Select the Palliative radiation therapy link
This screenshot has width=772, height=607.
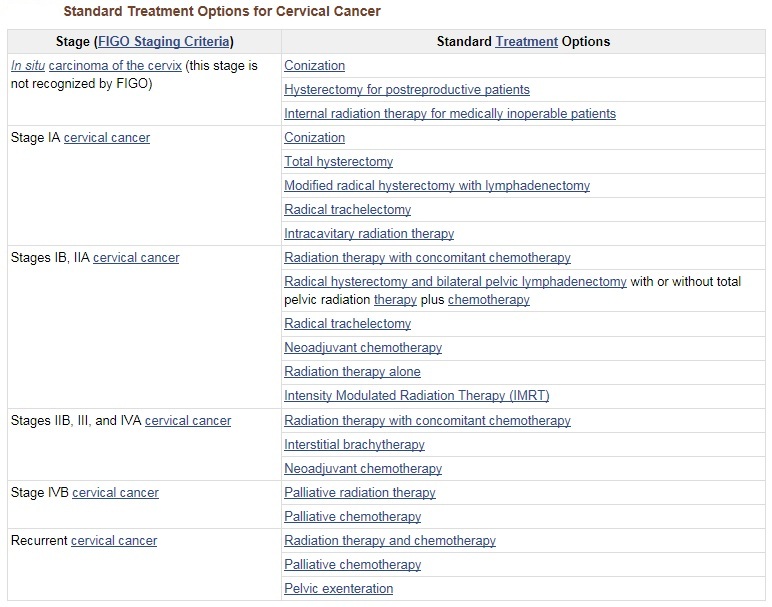(360, 492)
